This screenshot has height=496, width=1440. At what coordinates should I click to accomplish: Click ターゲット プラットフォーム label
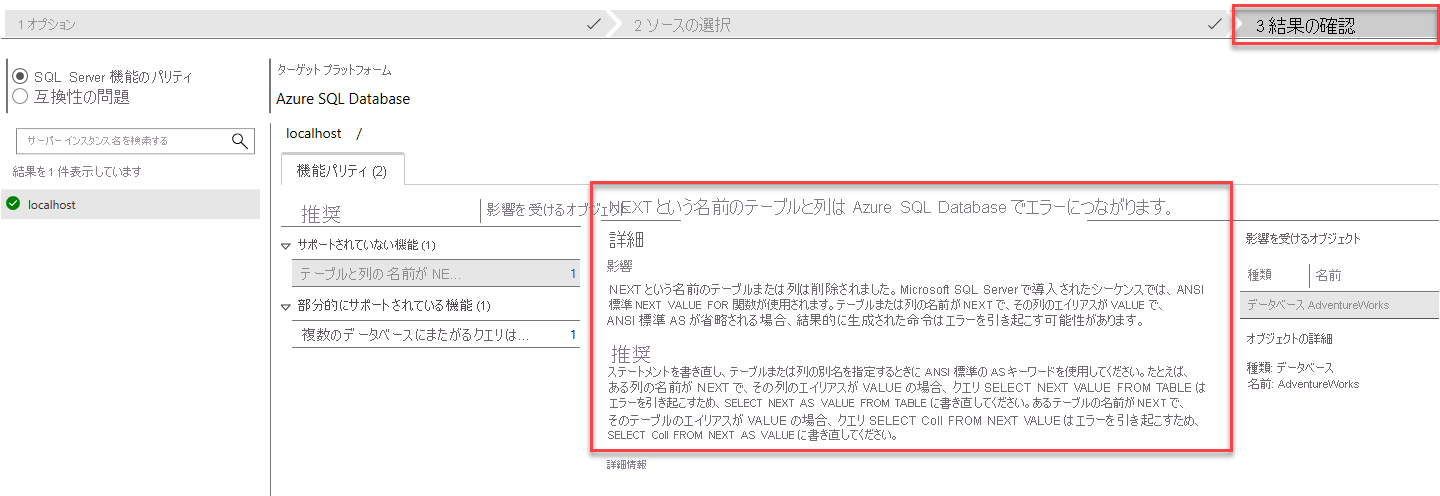tap(334, 71)
